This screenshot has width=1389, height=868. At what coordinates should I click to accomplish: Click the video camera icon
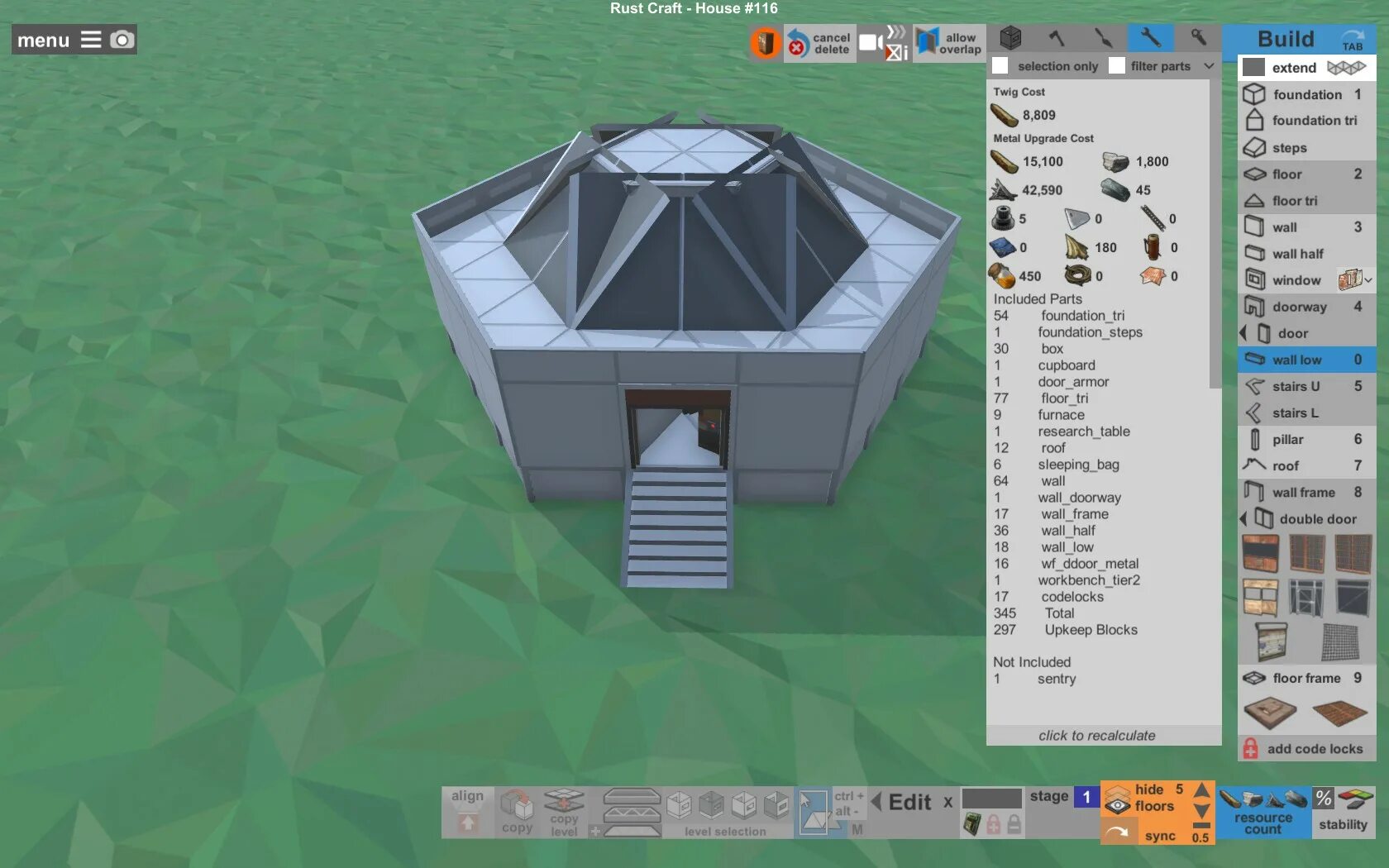point(870,43)
